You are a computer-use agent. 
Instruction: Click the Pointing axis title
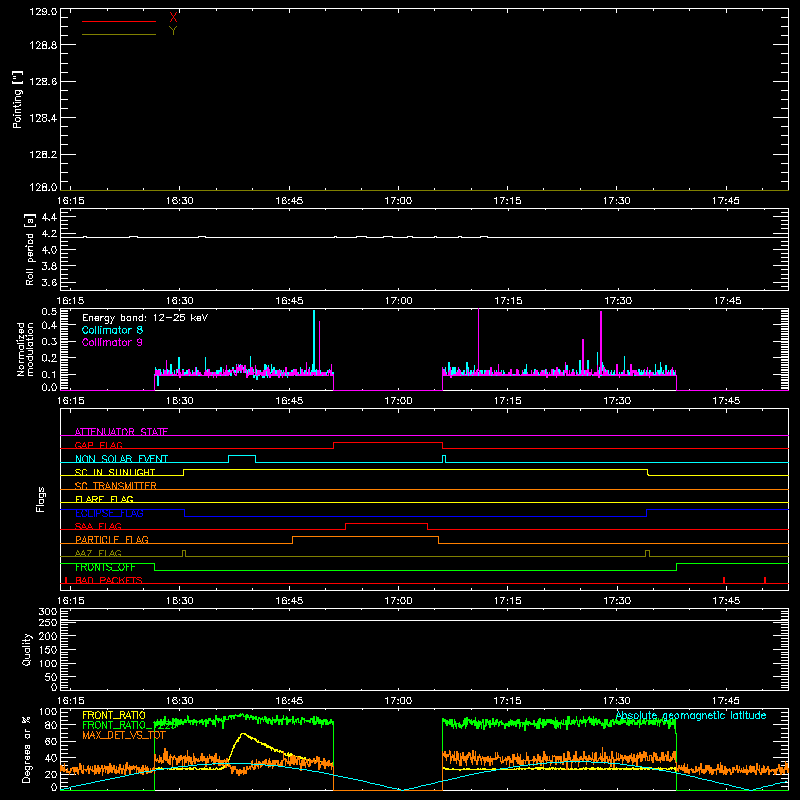tap(18, 99)
